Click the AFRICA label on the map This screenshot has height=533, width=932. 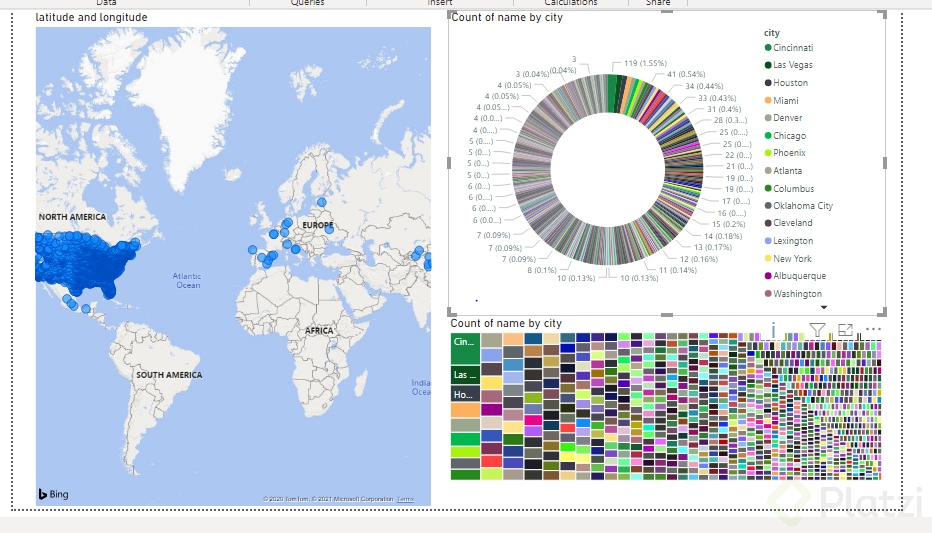pyautogui.click(x=319, y=330)
